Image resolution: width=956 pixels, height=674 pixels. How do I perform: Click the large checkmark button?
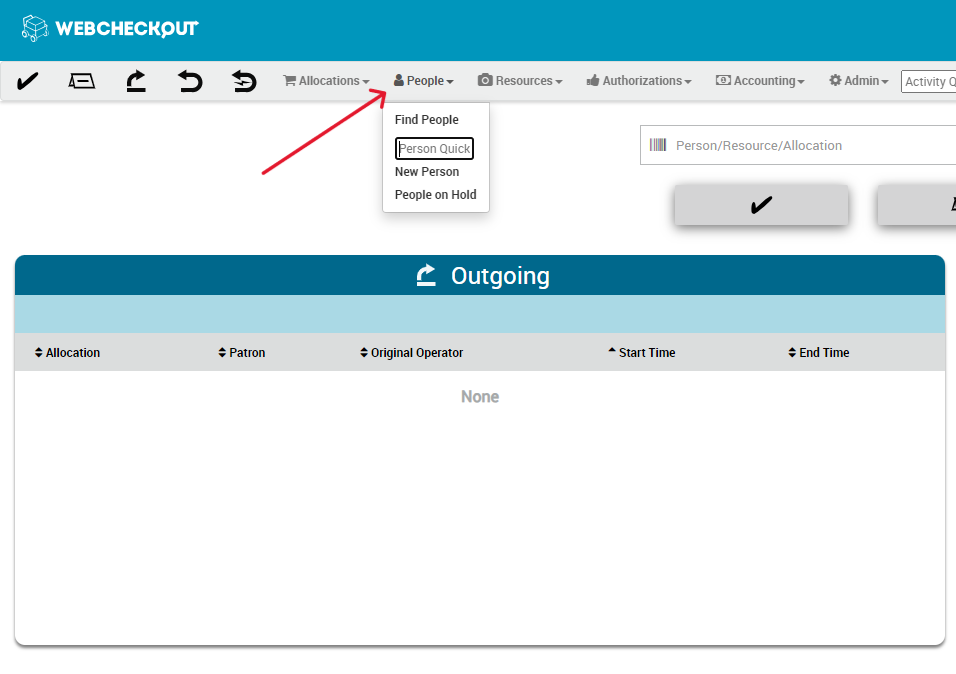[x=761, y=205]
